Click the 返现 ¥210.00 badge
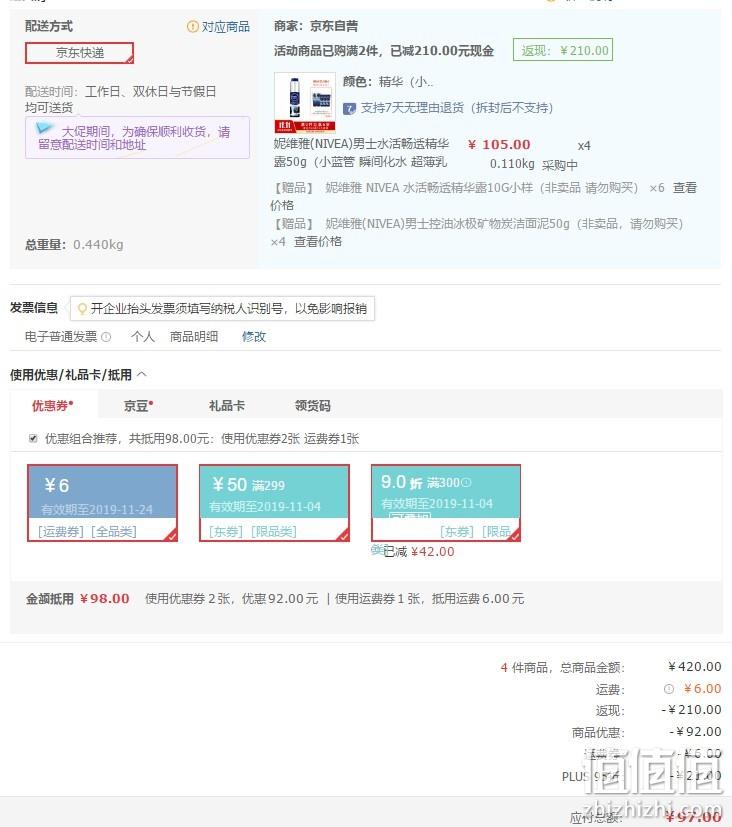The image size is (732, 827). (x=563, y=51)
